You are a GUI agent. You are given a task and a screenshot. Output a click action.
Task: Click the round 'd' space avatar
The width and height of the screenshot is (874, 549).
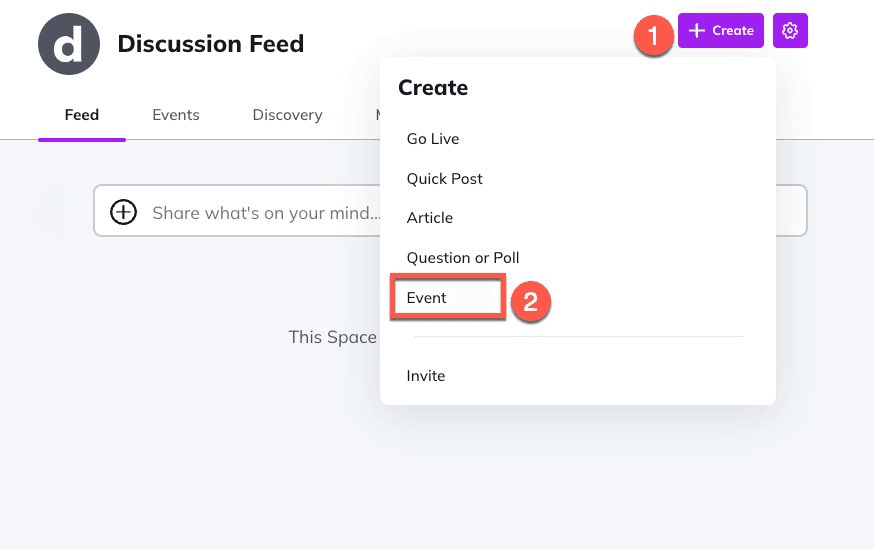pos(68,43)
